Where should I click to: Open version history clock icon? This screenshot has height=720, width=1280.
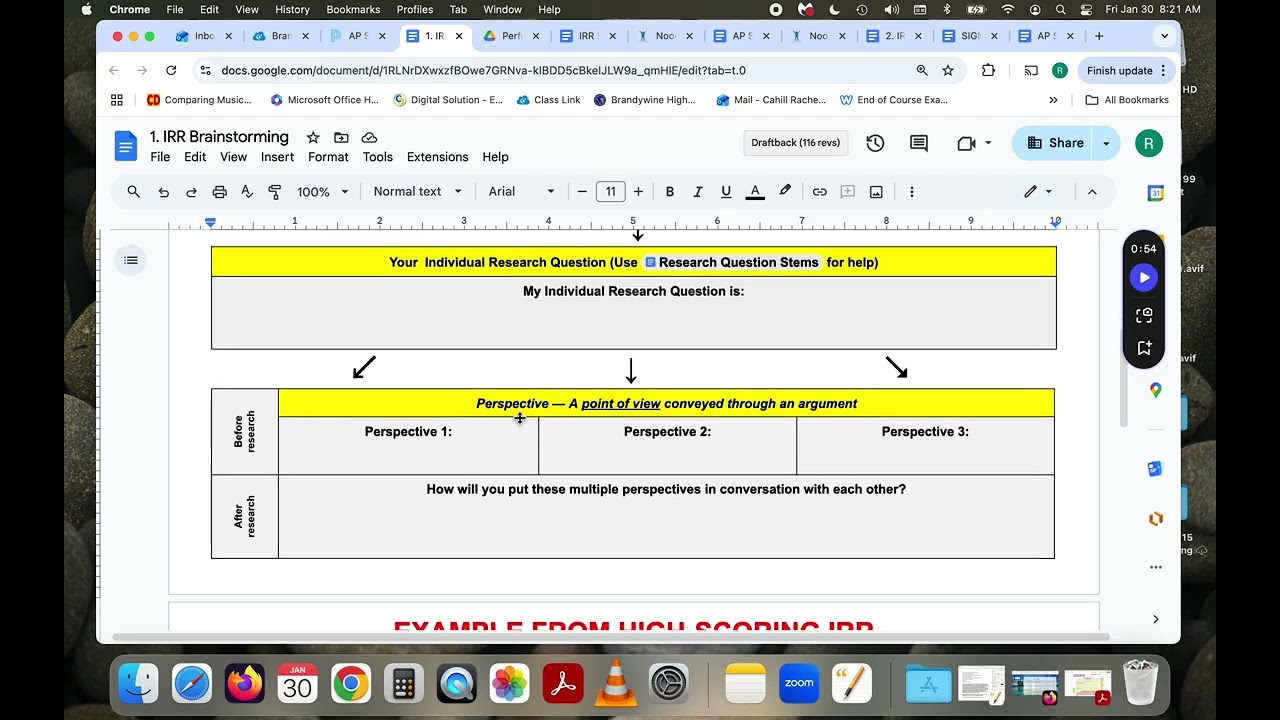point(875,143)
